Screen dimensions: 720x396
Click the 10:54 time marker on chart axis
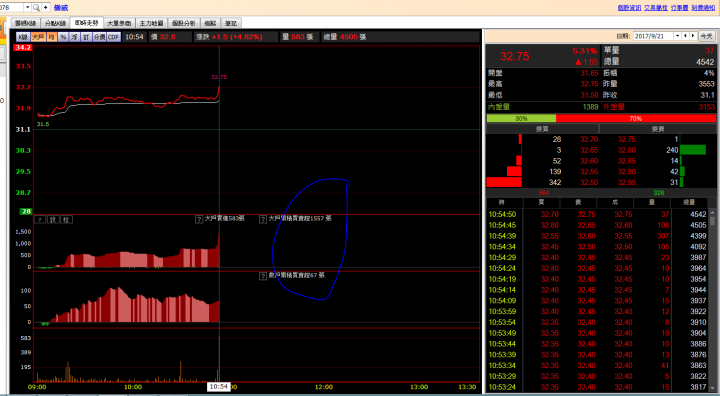(219, 387)
